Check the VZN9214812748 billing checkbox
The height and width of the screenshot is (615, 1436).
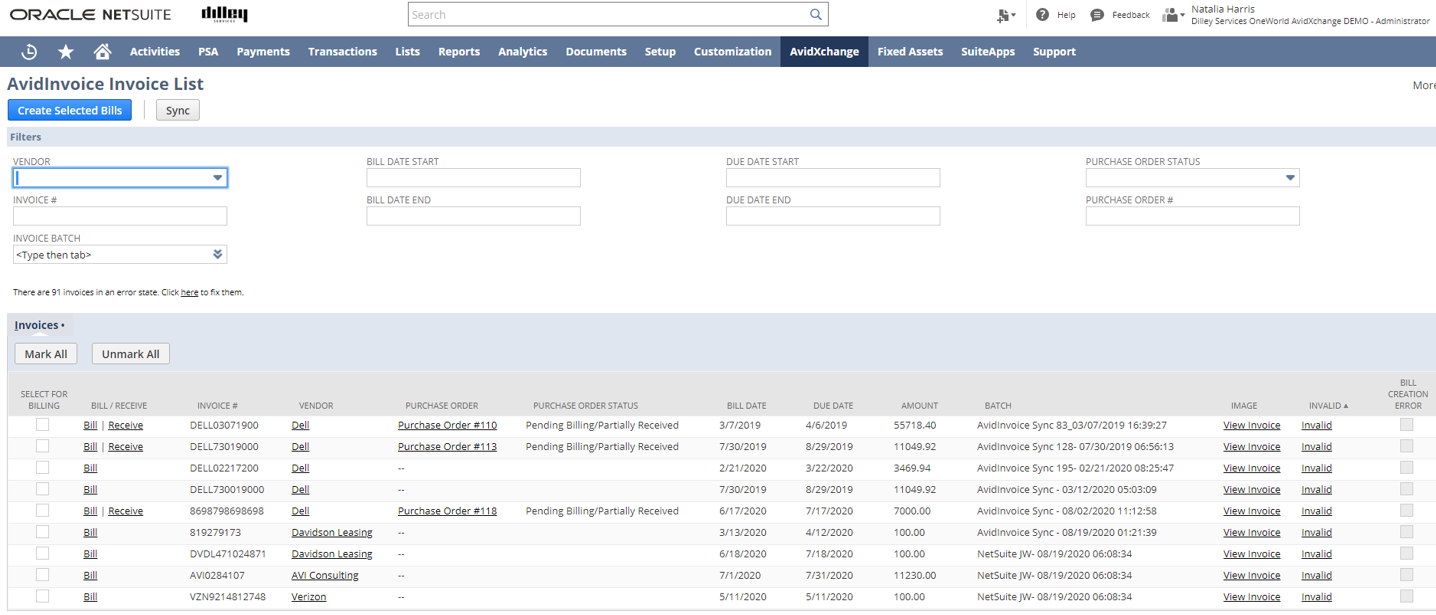[x=42, y=596]
